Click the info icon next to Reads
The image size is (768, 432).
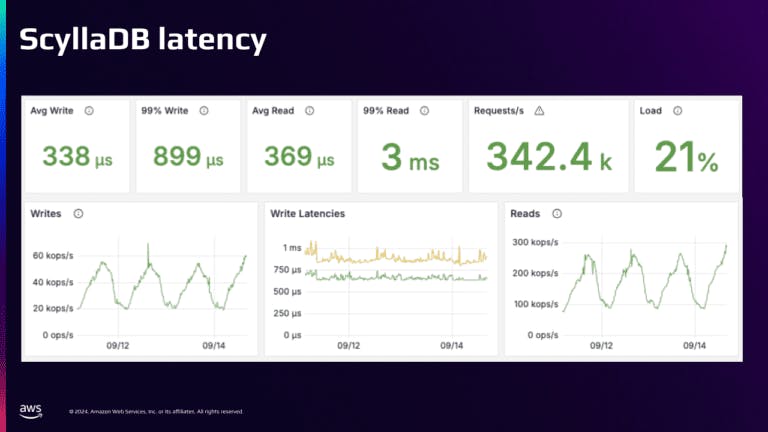[557, 213]
